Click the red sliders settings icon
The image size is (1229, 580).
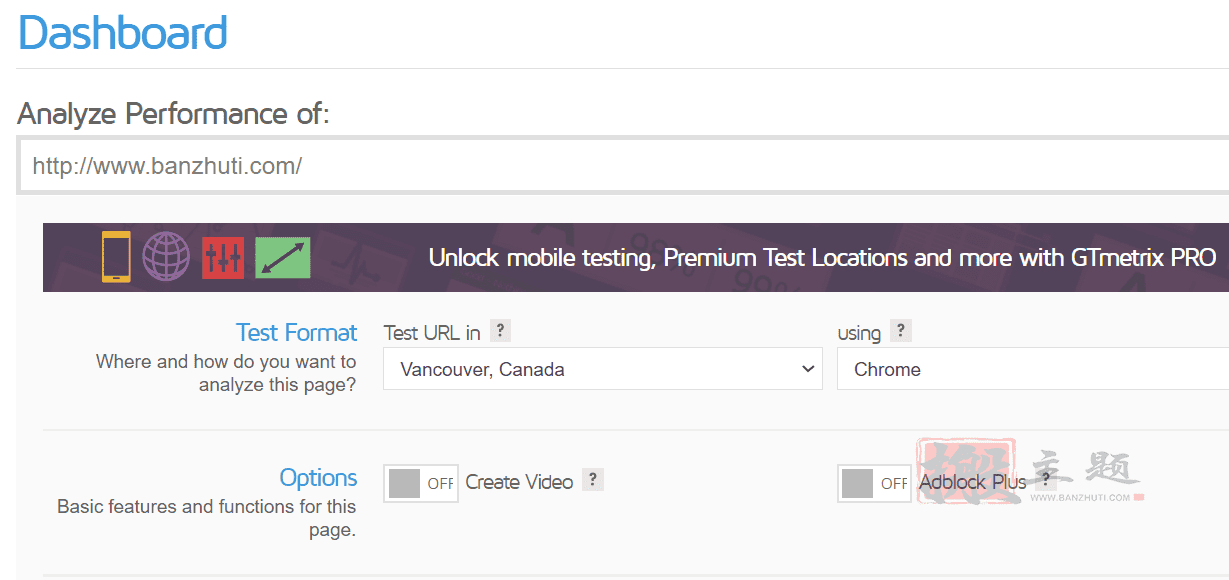coord(223,258)
